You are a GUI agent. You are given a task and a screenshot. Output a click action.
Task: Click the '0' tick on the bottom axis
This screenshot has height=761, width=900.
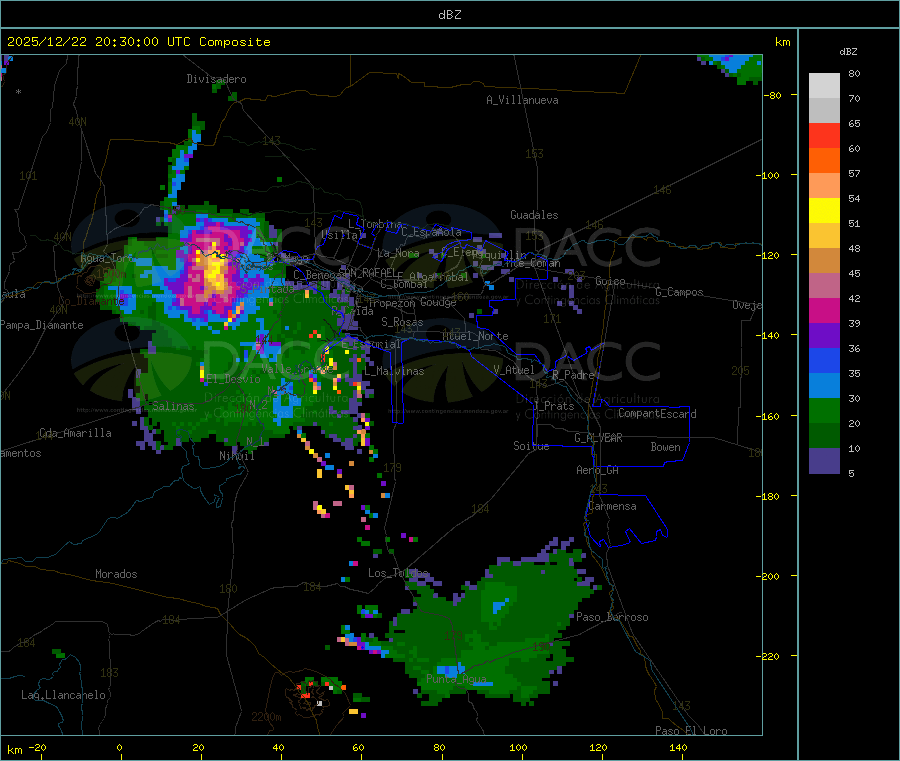coord(119,747)
